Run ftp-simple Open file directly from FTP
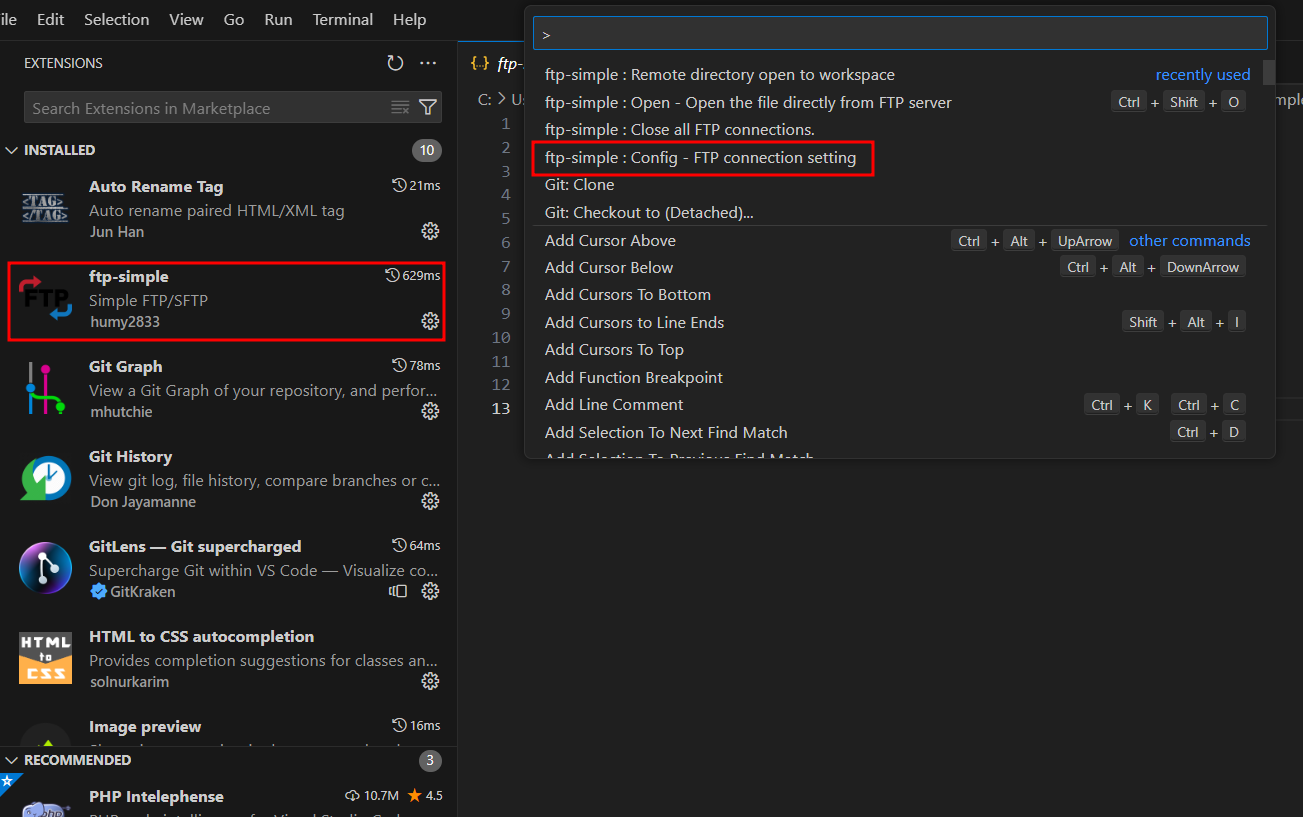1303x817 pixels. (900, 102)
